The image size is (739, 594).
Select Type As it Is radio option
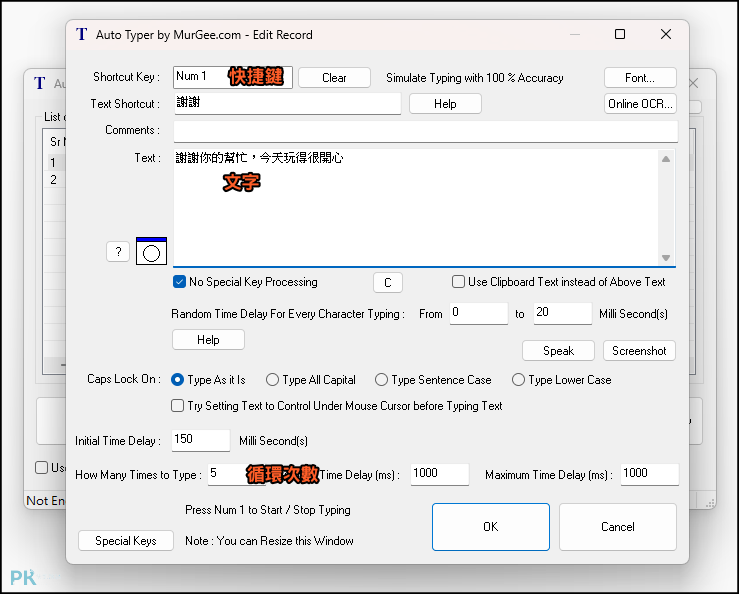click(177, 380)
